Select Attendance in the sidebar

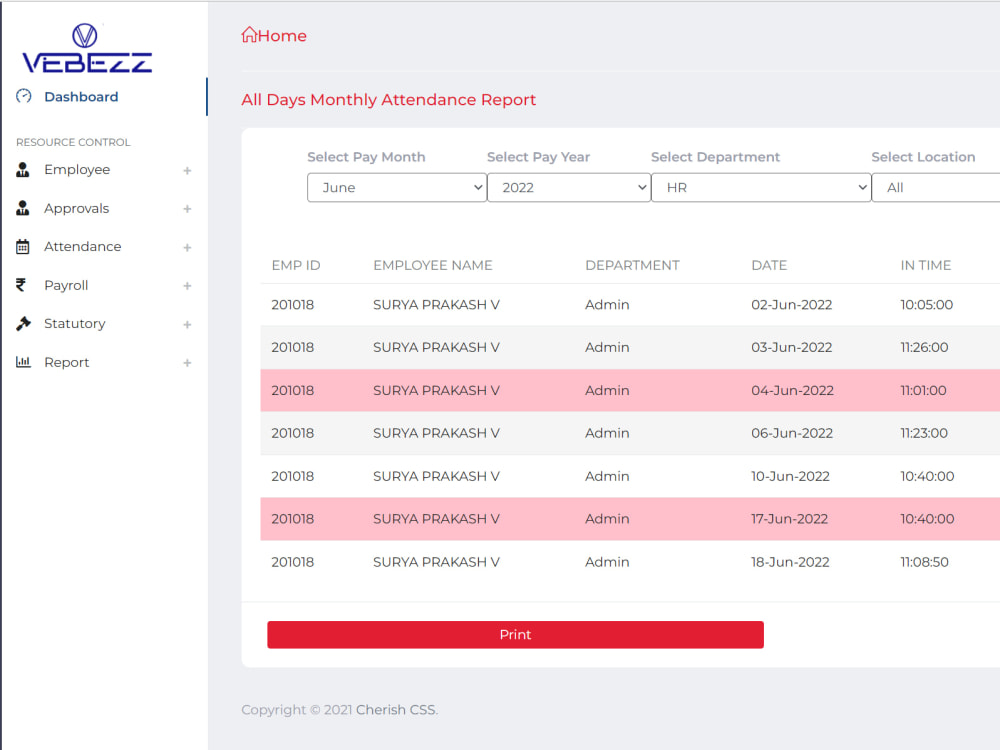82,247
